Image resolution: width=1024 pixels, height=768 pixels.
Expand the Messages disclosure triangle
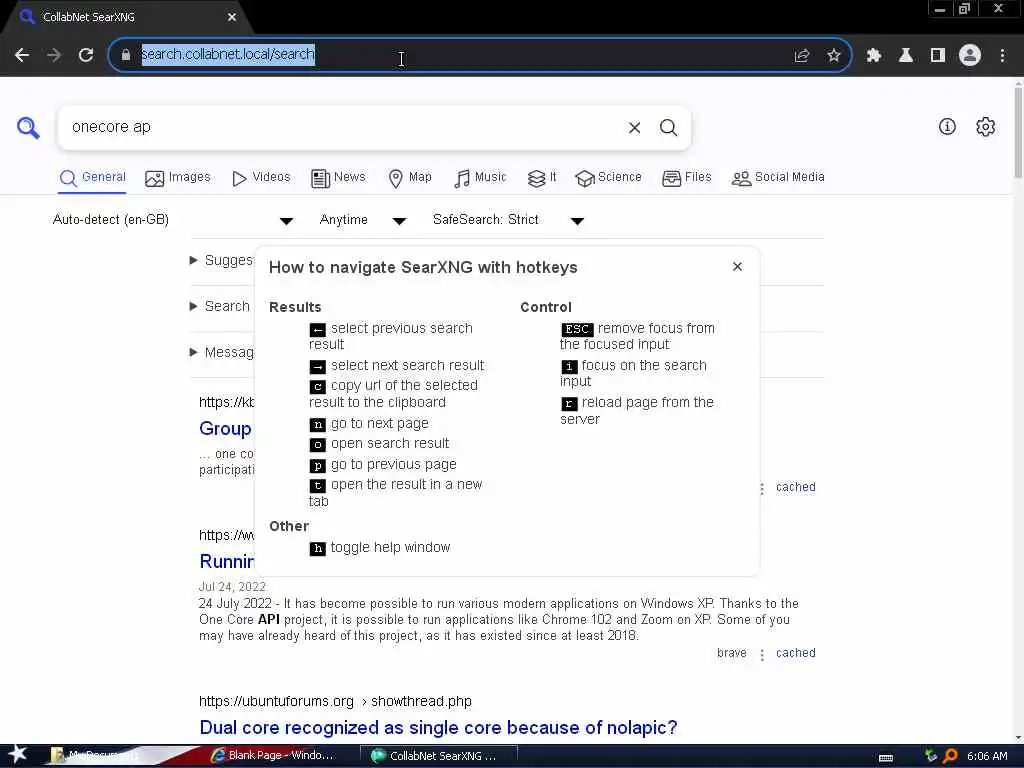(193, 352)
